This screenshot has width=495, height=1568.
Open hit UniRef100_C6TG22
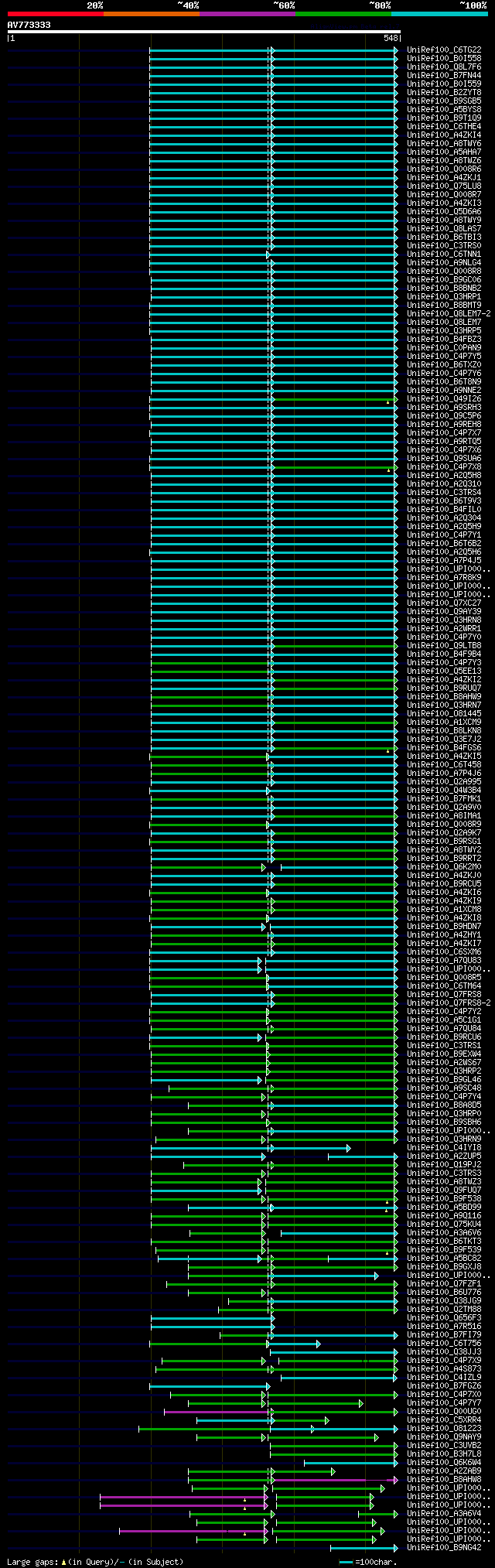coord(444,50)
